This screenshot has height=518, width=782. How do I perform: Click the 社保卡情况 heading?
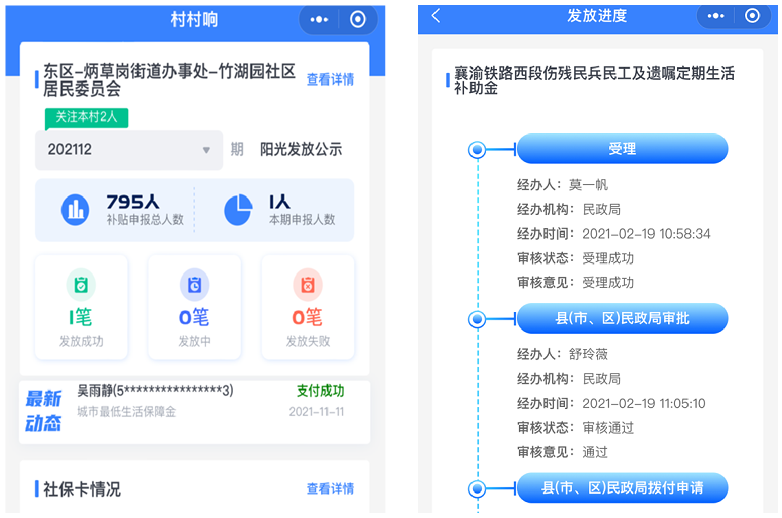[82, 489]
